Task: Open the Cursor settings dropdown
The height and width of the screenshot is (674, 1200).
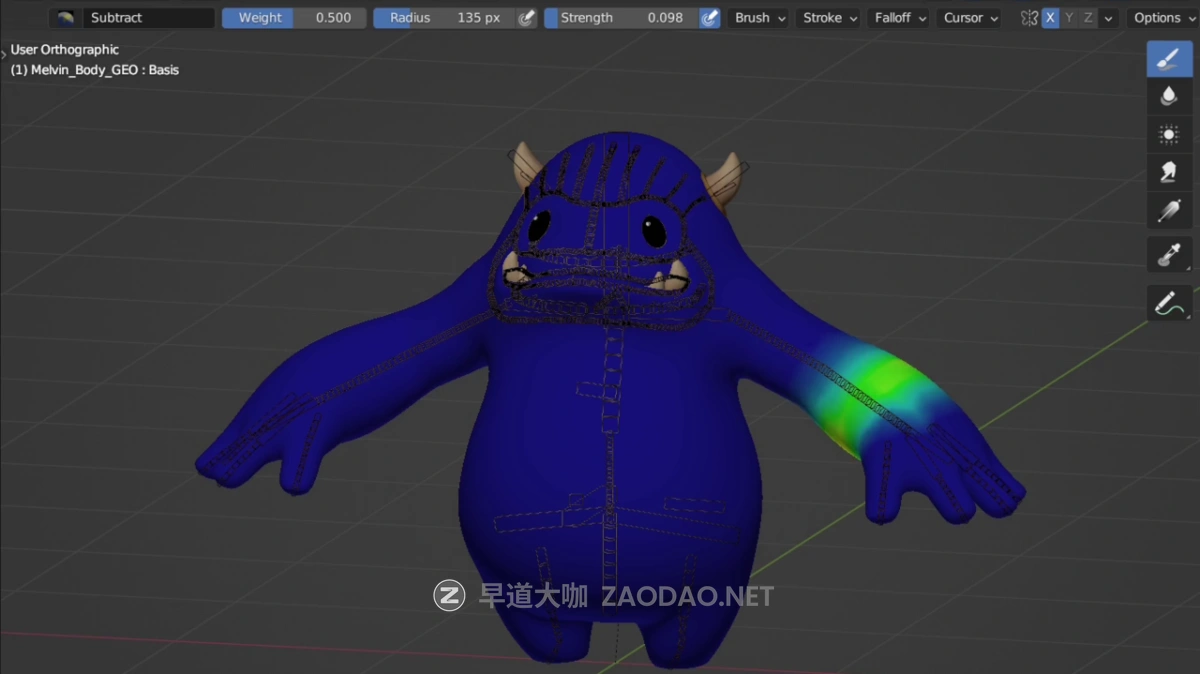Action: 970,18
